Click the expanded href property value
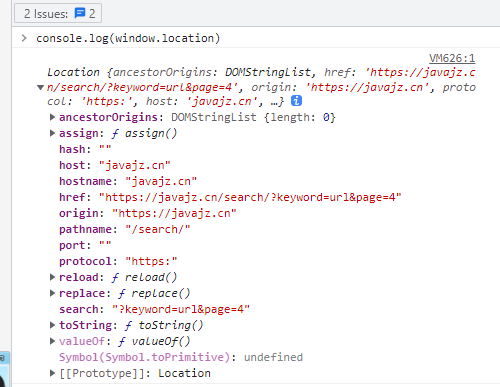 (250, 197)
